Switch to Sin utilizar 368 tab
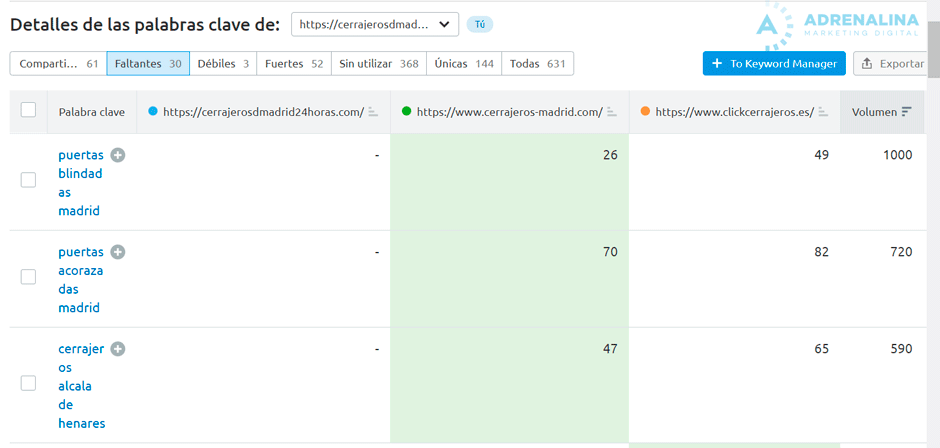The image size is (940, 448). point(379,64)
